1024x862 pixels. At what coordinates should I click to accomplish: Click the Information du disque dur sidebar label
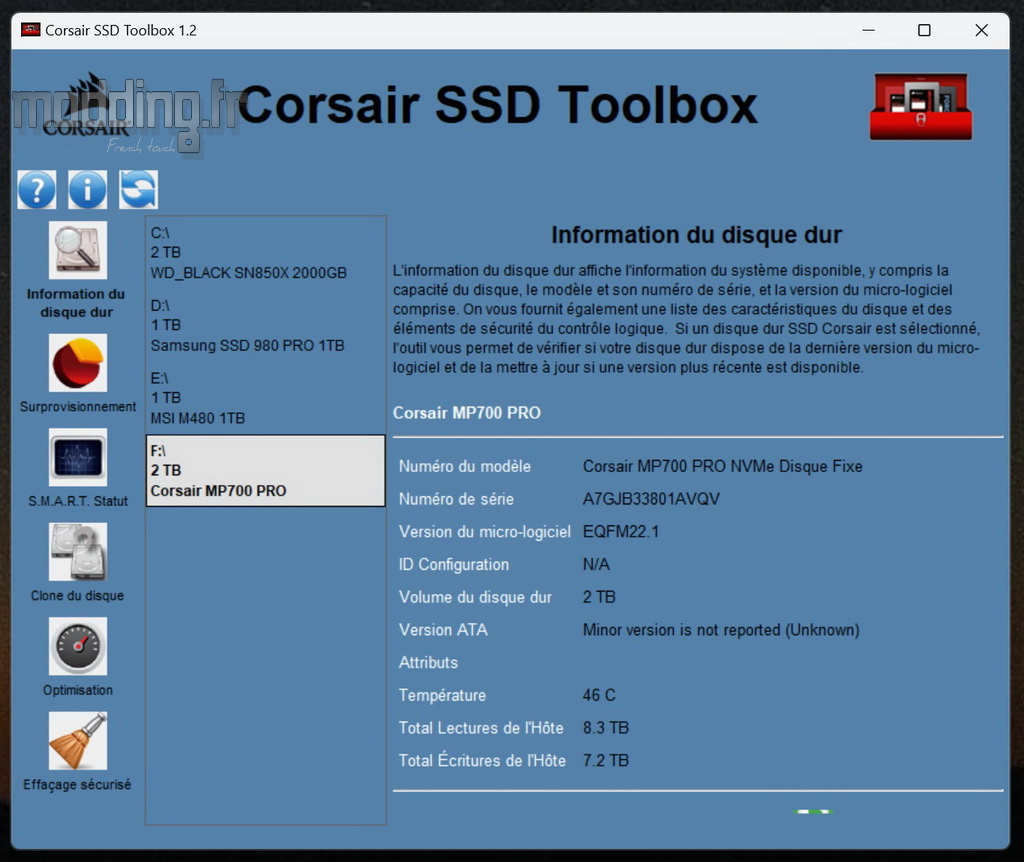click(76, 303)
